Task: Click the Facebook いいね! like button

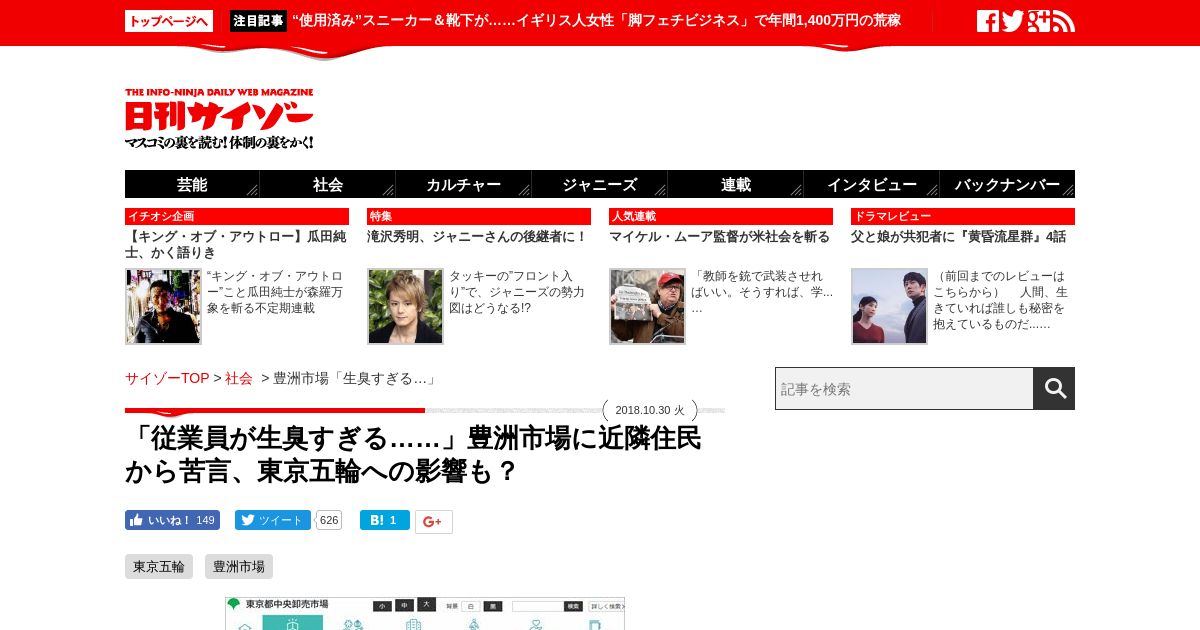Action: (x=172, y=520)
